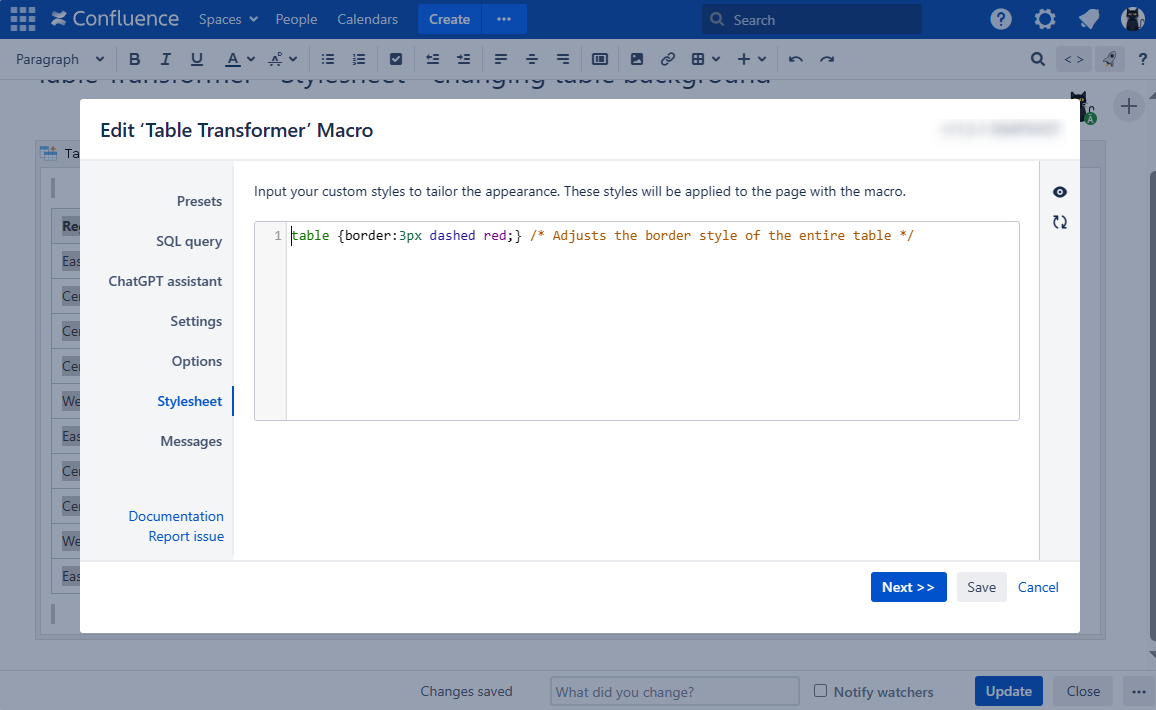Open the page actions ellipsis menu

(x=1138, y=692)
